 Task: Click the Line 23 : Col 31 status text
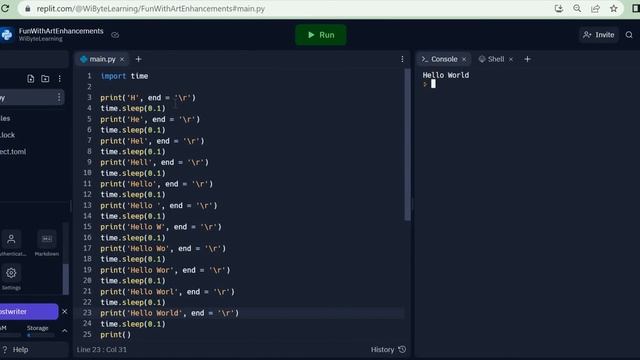pos(102,350)
